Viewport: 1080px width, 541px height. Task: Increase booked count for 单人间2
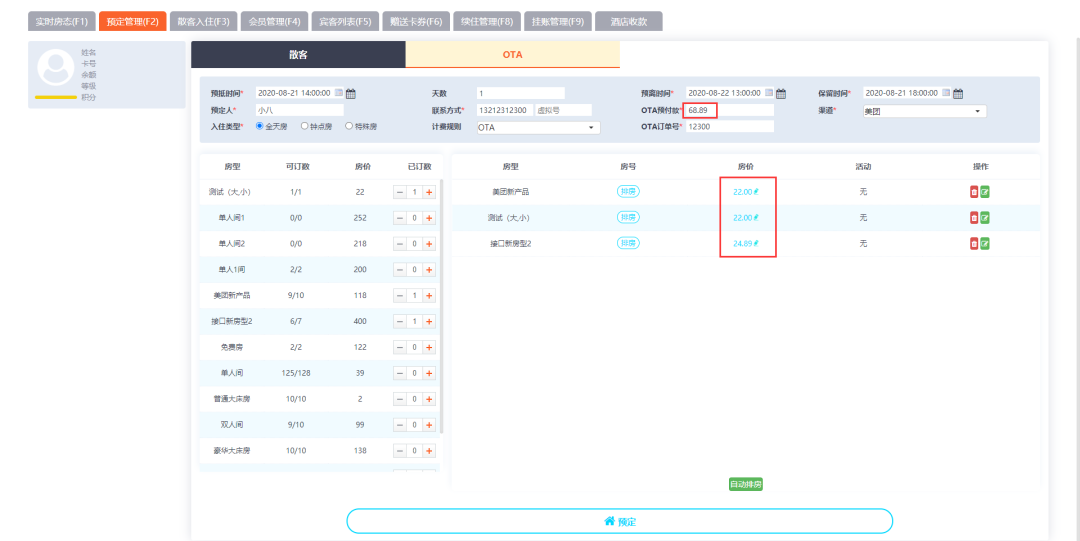pos(429,244)
